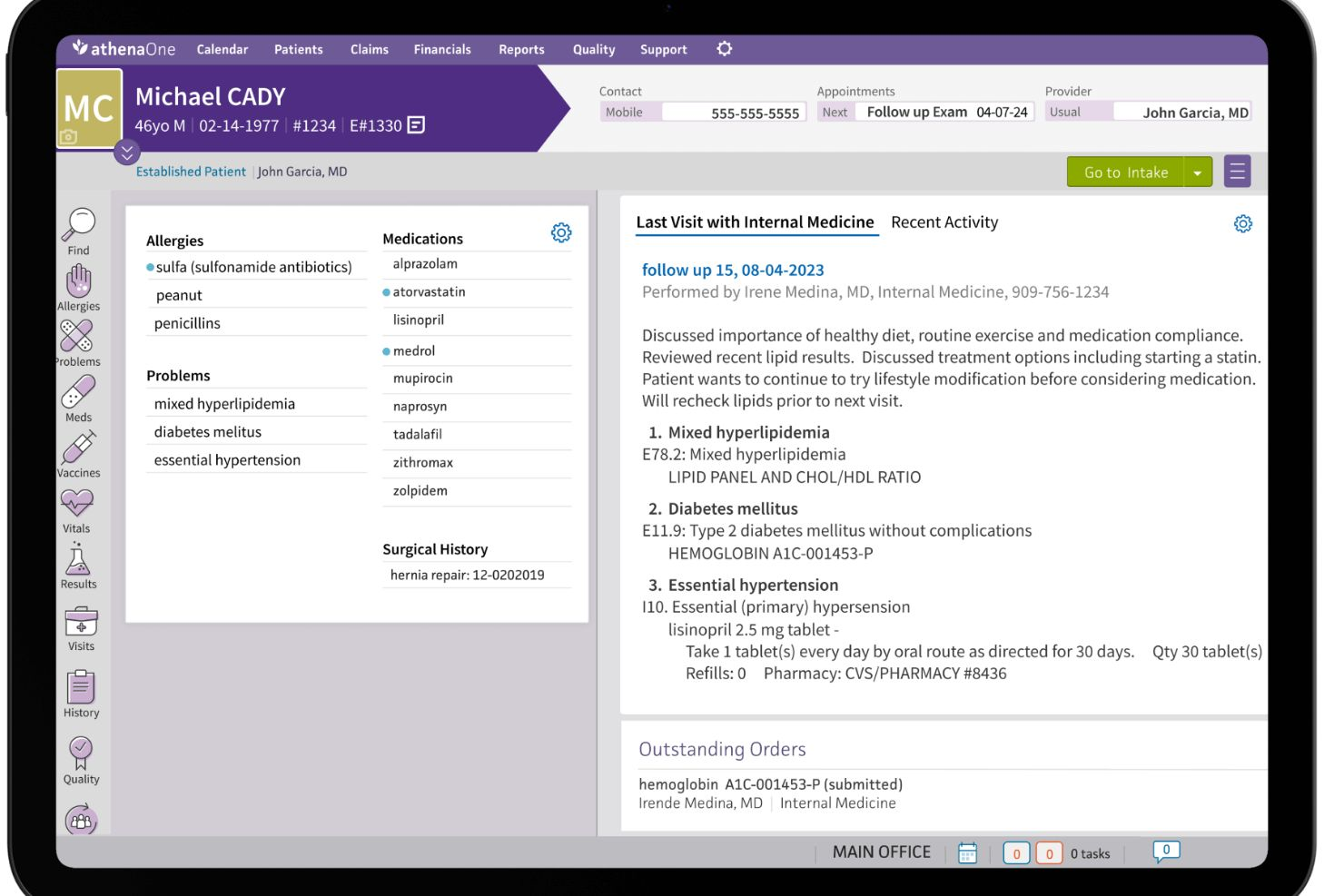Switch to Last Visit with Internal Medicine tab

(x=756, y=222)
